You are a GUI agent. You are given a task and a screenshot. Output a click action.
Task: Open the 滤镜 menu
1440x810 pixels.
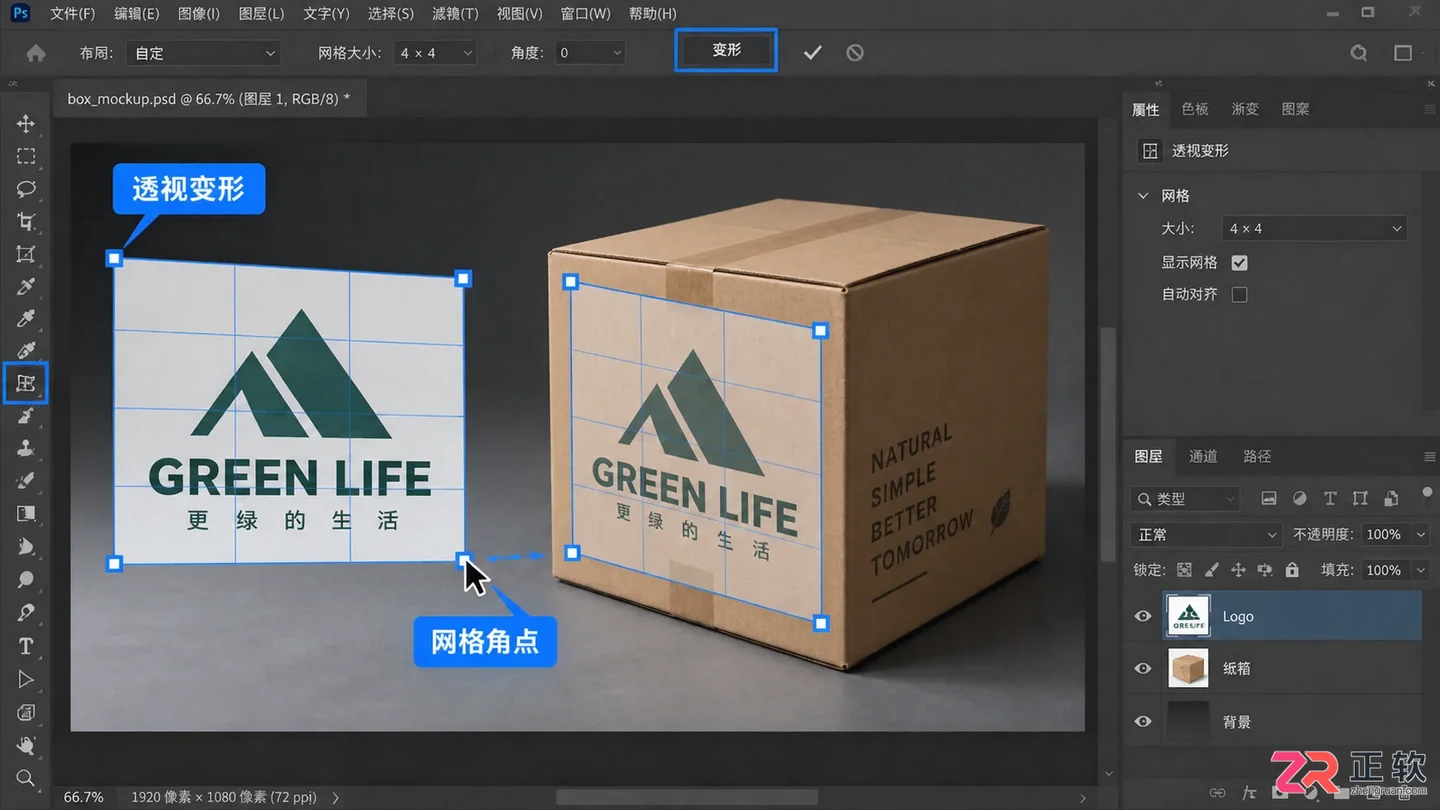click(455, 14)
